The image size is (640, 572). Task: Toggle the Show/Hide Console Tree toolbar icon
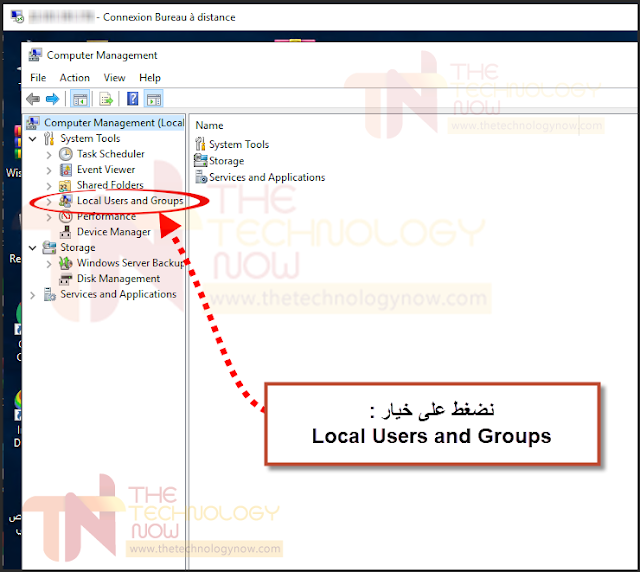[x=80, y=99]
